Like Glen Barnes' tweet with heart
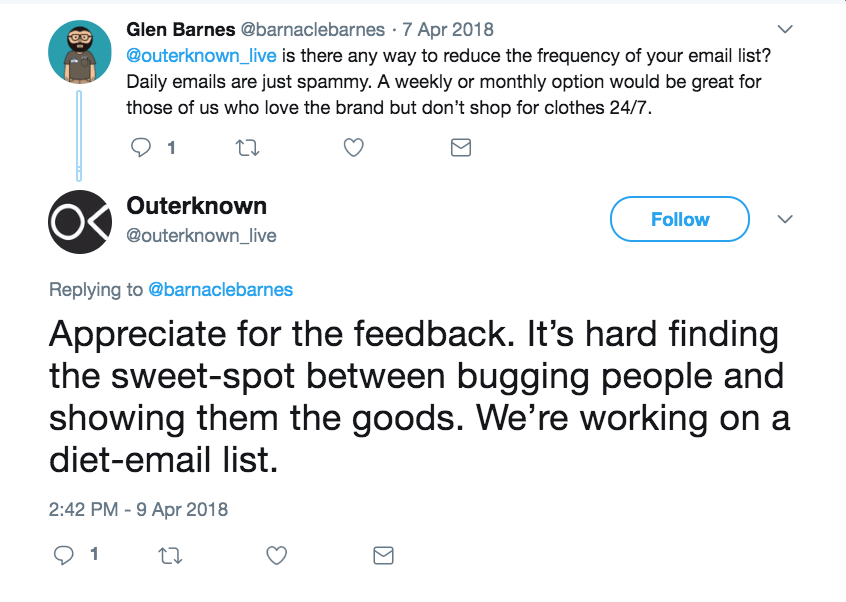 tap(353, 148)
